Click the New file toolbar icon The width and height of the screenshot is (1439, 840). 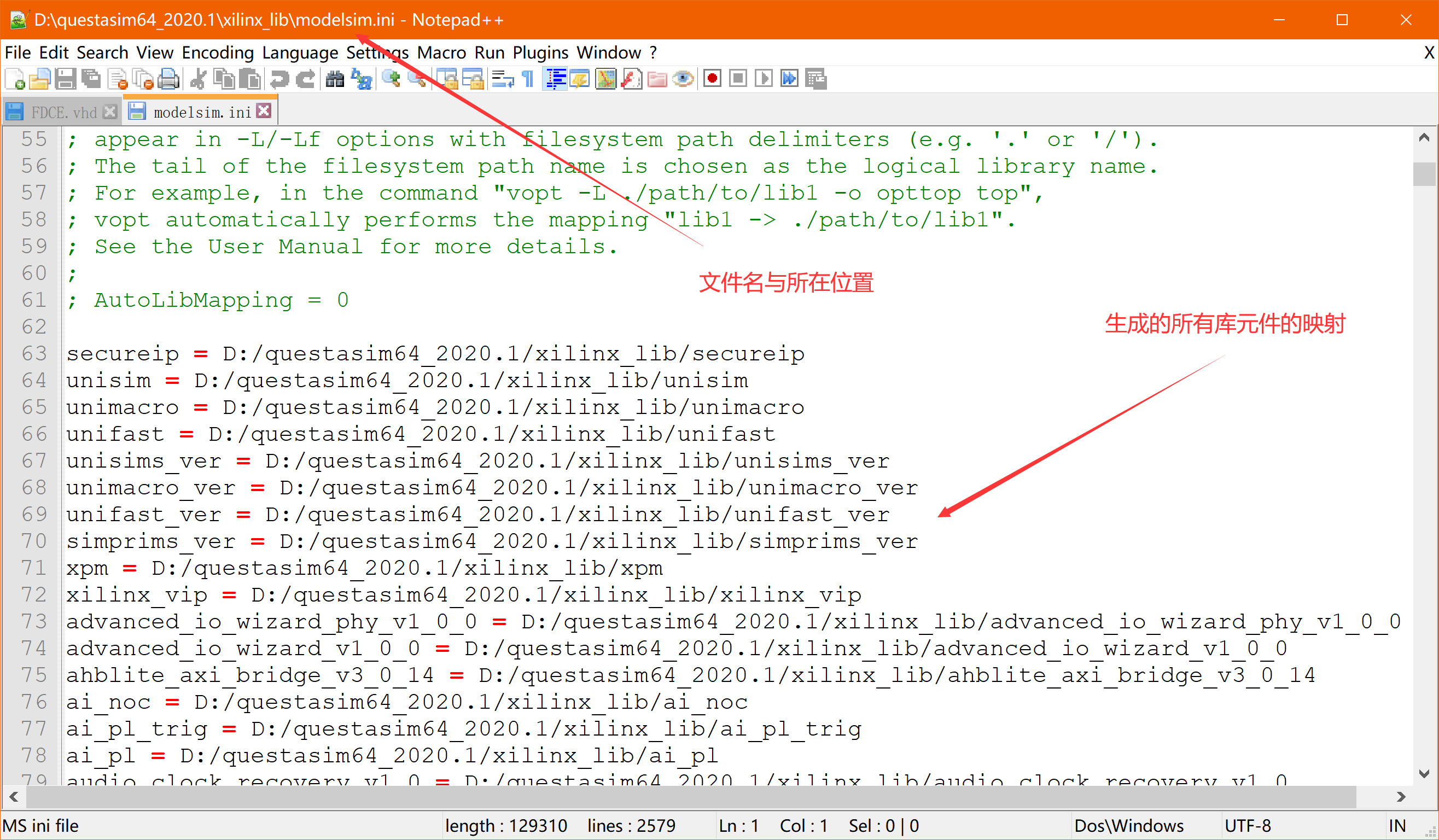tap(15, 79)
